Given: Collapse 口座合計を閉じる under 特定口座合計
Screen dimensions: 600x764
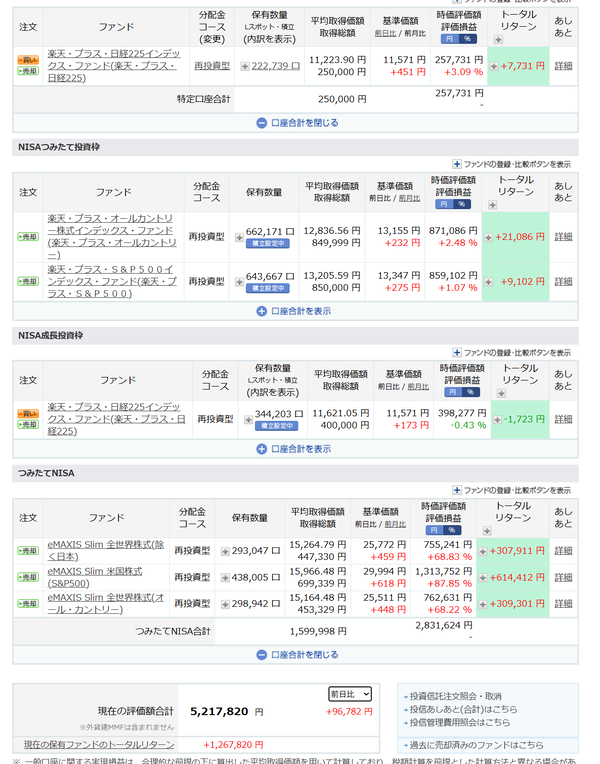Looking at the screenshot, I should [x=297, y=123].
